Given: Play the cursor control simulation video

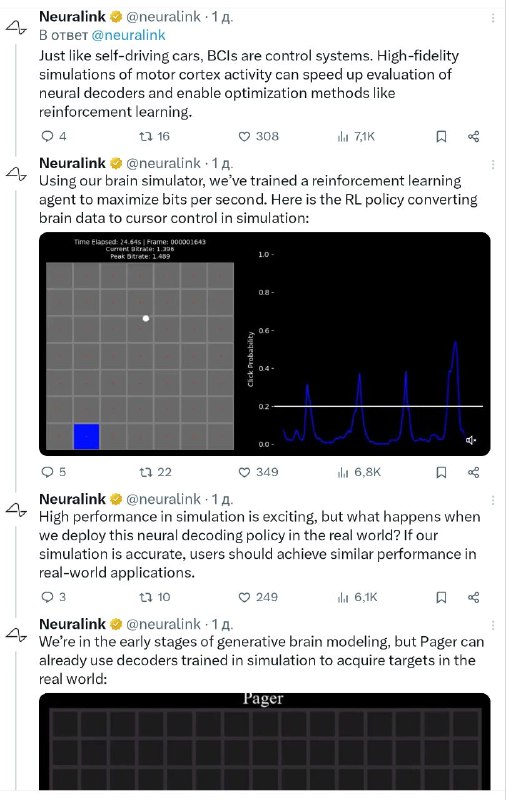Looking at the screenshot, I should 264,344.
